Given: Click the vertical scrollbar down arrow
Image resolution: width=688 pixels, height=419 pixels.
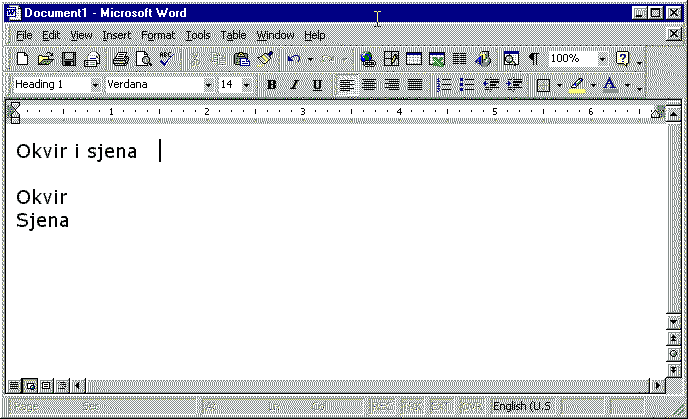Looking at the screenshot, I should [x=674, y=322].
